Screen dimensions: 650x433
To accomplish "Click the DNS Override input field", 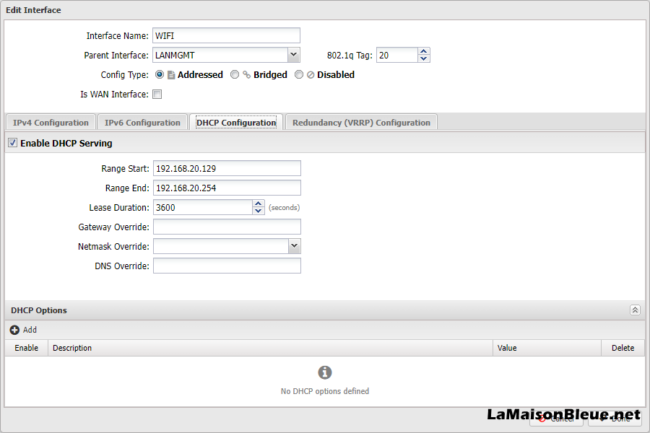I will pos(226,265).
